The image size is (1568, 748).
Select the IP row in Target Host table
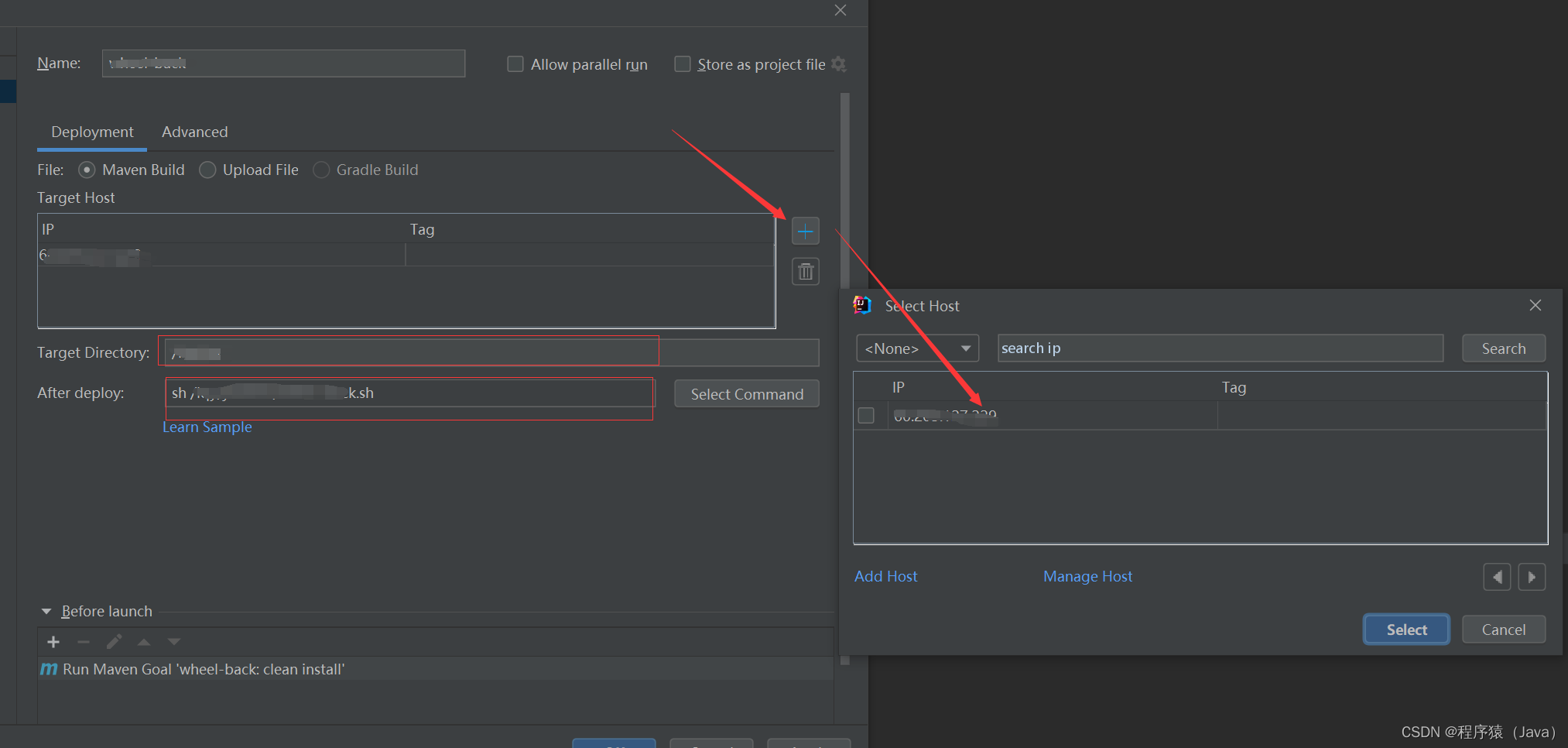406,255
